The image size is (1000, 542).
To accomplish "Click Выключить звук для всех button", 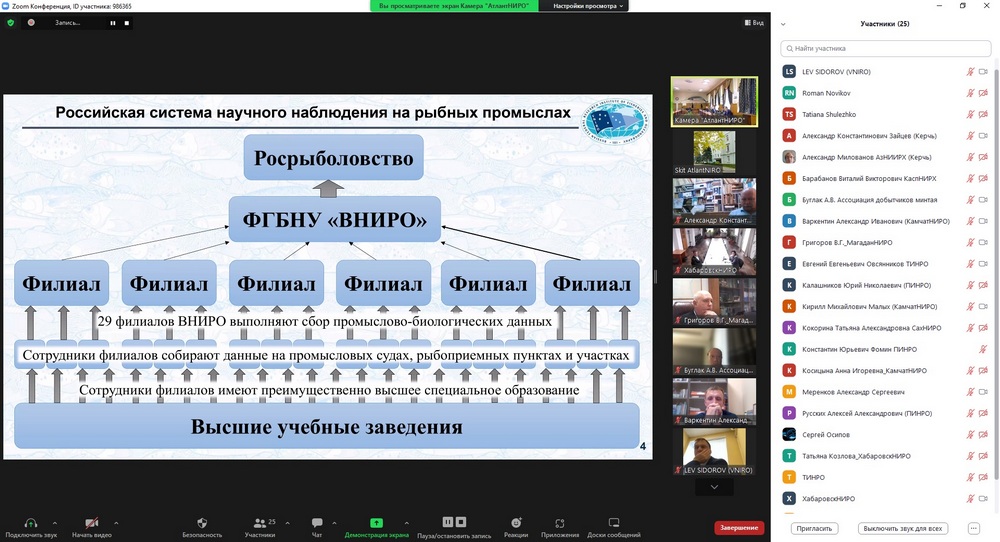I will coord(902,529).
